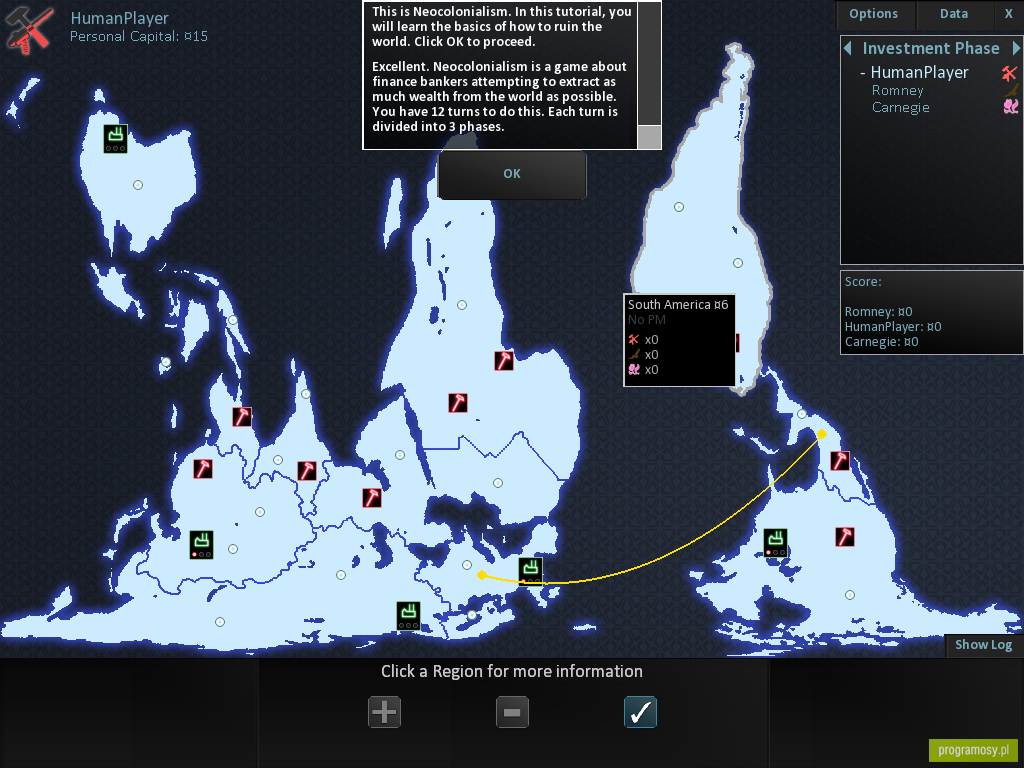The height and width of the screenshot is (768, 1024).
Task: Click the left end point of the yellow route
Action: pyautogui.click(x=482, y=575)
